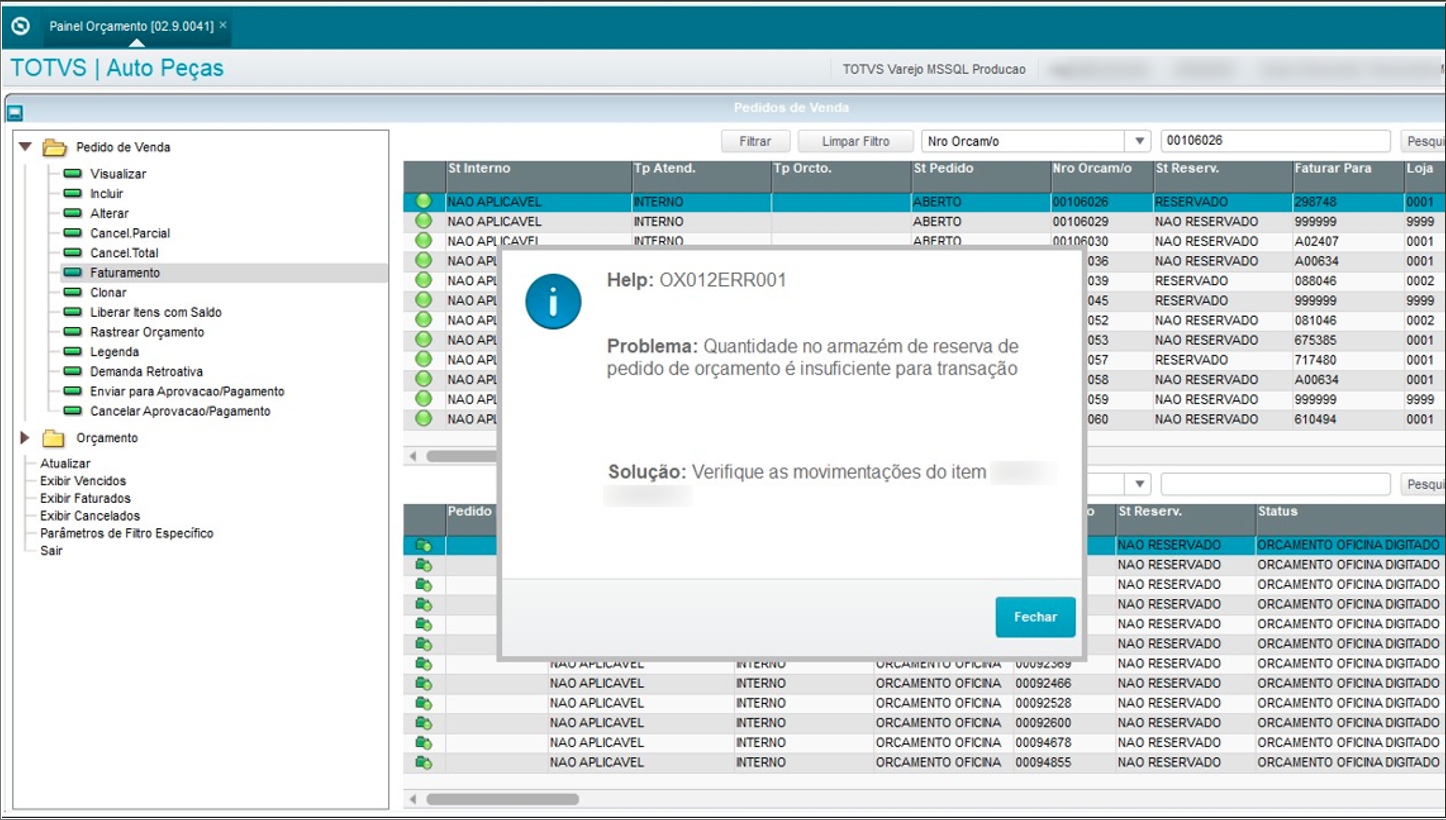Click row icon for orçamento 00092600
The height and width of the screenshot is (820, 1446).
[424, 723]
